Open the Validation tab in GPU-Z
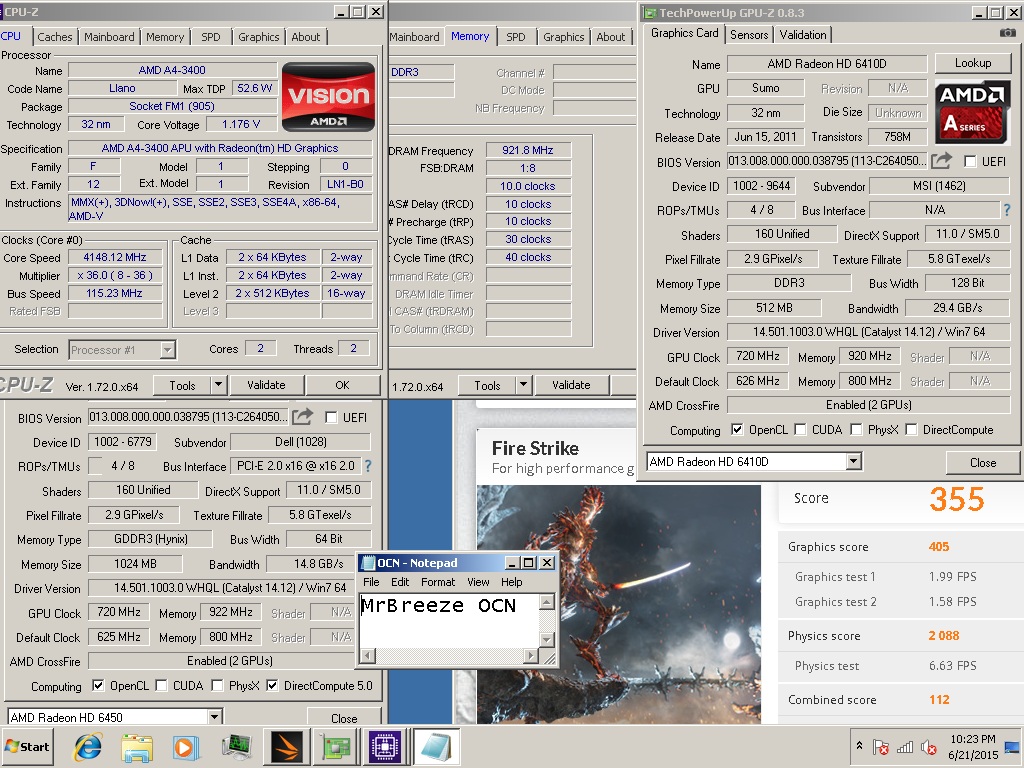 coord(803,35)
